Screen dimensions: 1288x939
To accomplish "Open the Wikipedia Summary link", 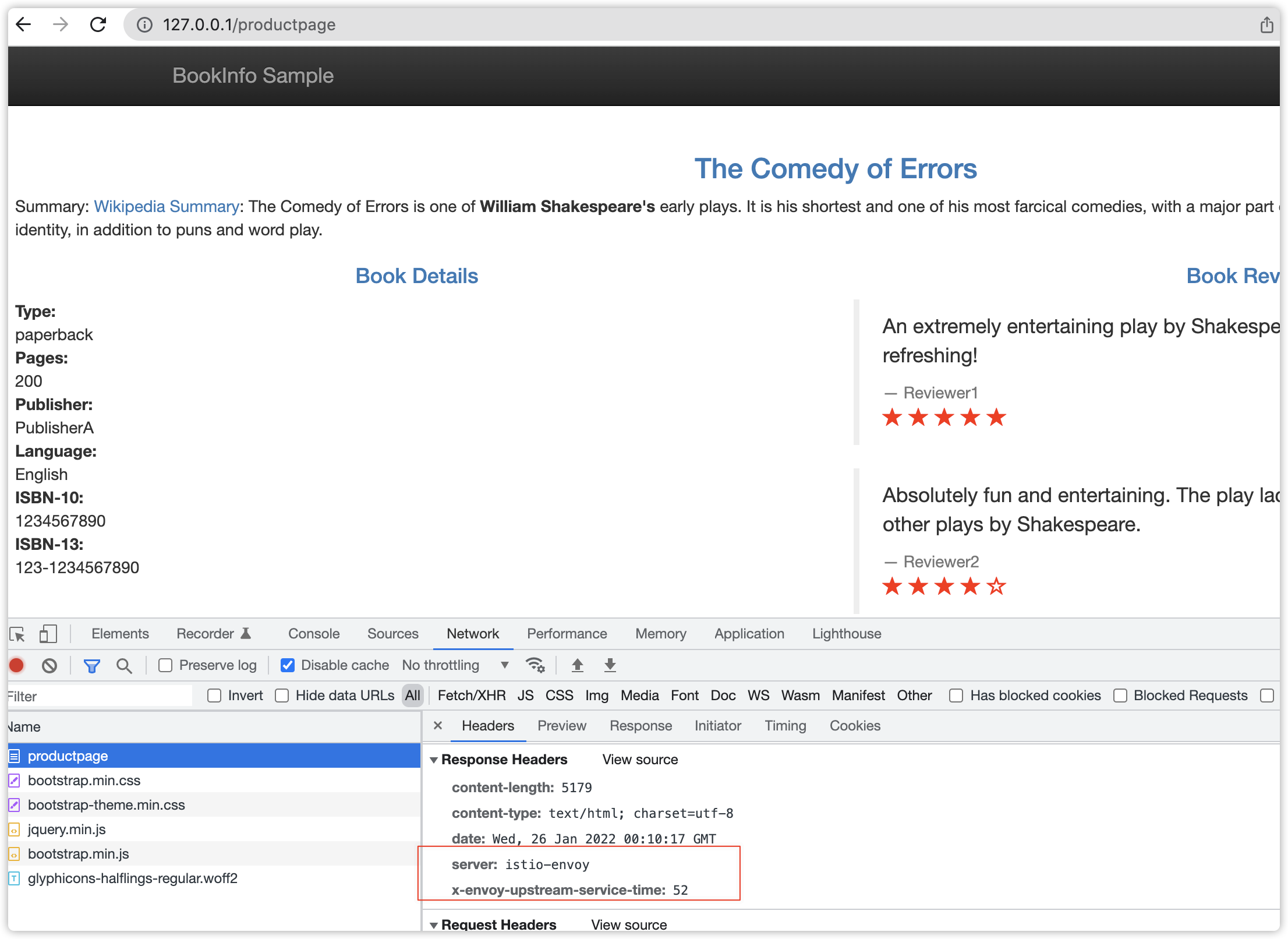I will pos(167,207).
